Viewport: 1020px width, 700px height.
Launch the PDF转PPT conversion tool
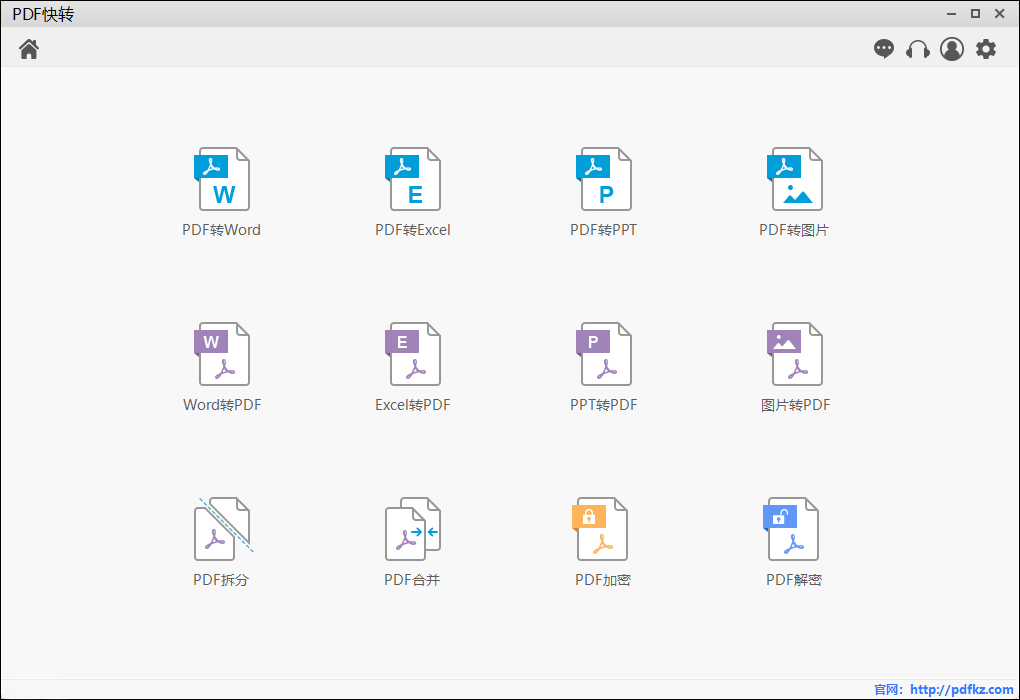pyautogui.click(x=604, y=180)
